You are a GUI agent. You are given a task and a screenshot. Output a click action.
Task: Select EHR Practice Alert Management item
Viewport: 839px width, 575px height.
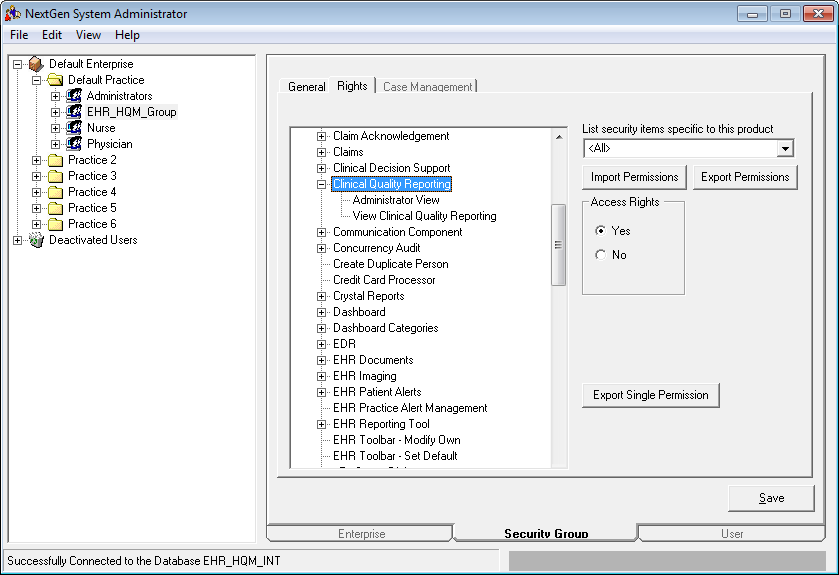point(410,408)
